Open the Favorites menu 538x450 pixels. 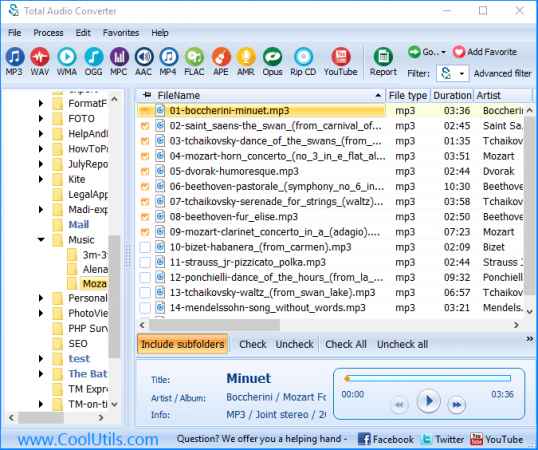pos(121,33)
